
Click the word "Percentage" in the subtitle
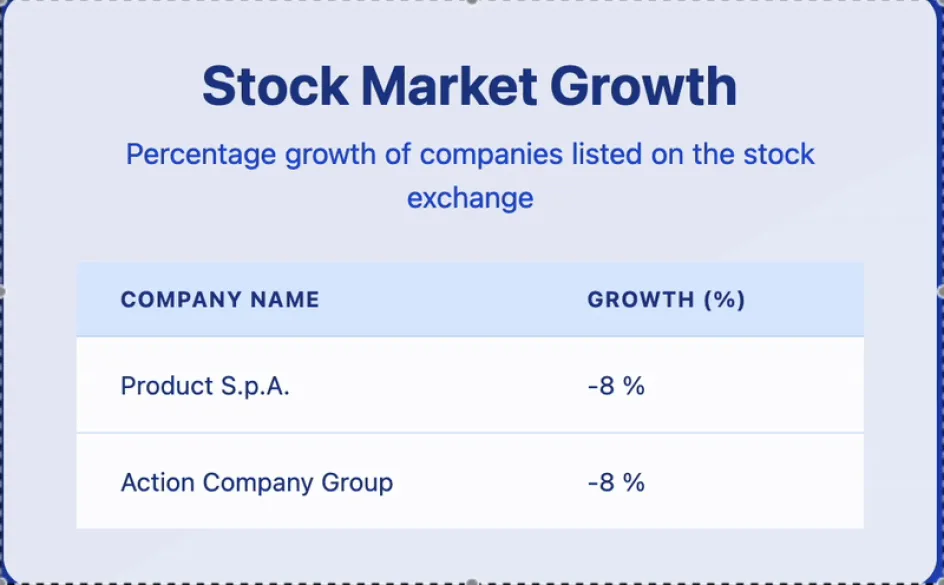pyautogui.click(x=201, y=156)
